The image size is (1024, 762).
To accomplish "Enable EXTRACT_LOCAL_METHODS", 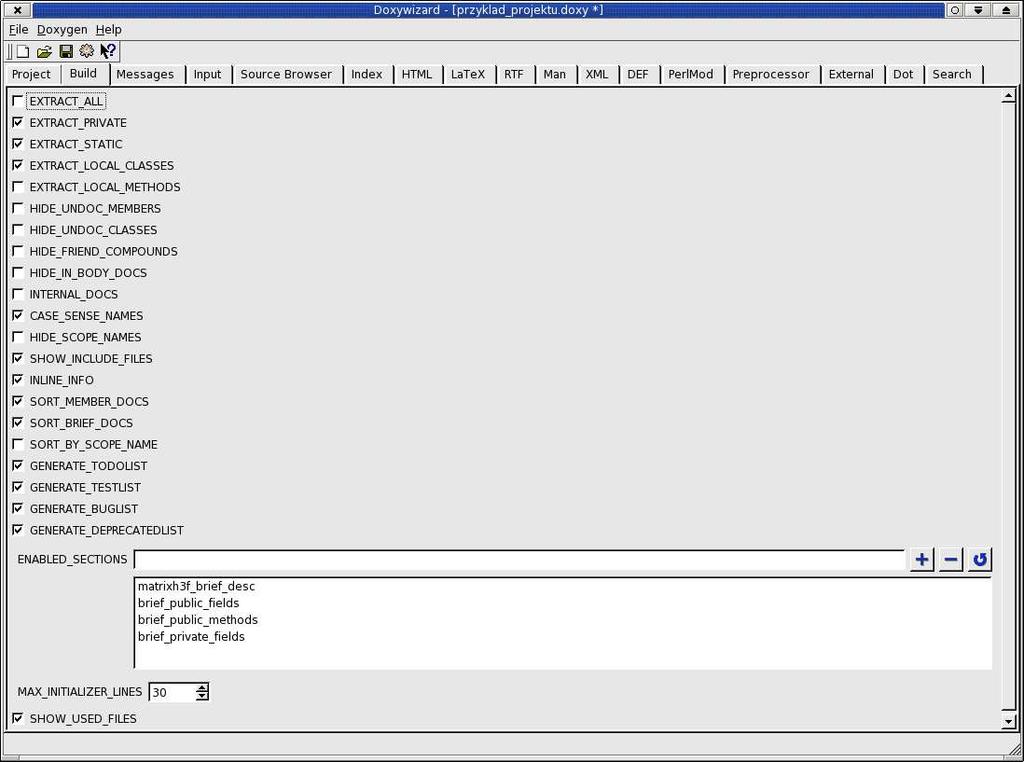I will click(18, 187).
